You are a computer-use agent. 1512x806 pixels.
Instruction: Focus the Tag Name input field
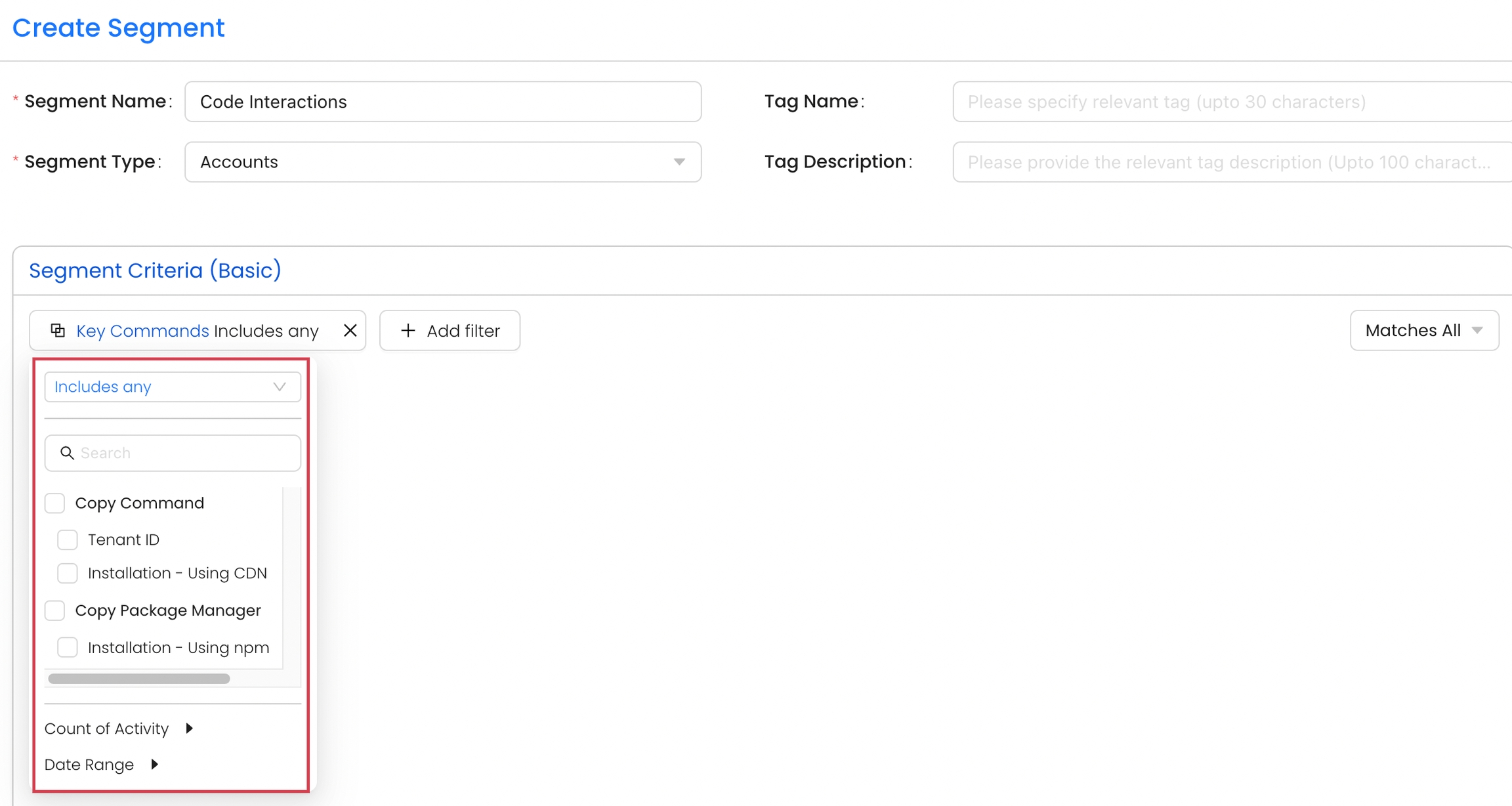(1232, 102)
